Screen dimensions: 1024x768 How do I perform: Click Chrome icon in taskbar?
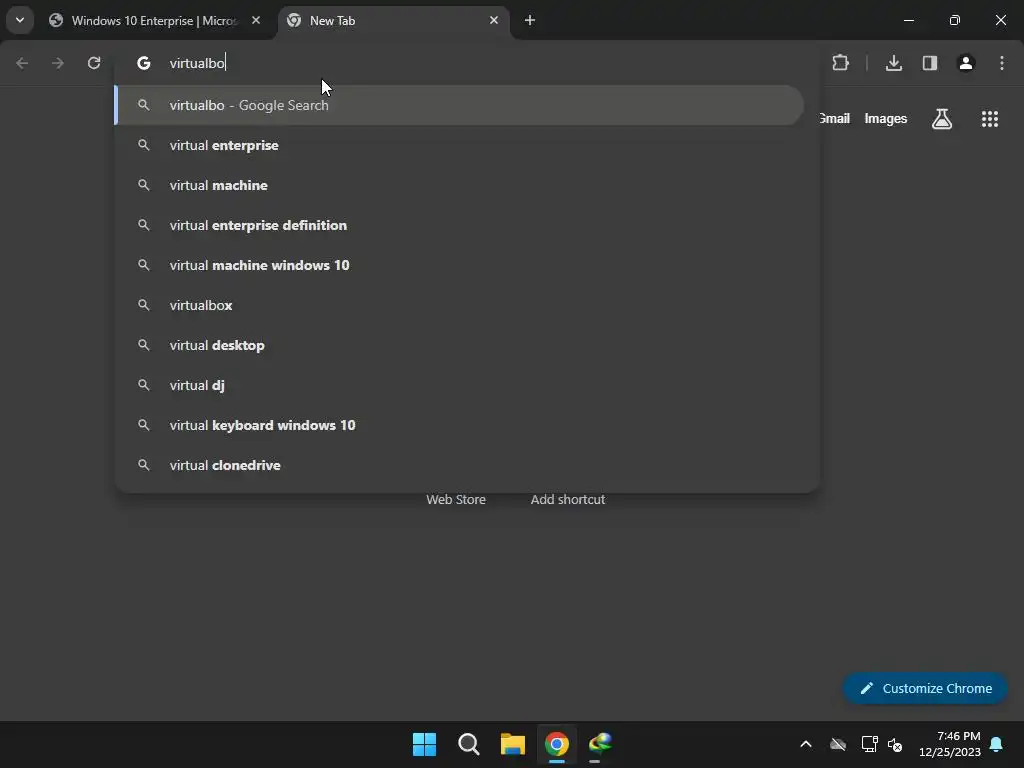[557, 744]
